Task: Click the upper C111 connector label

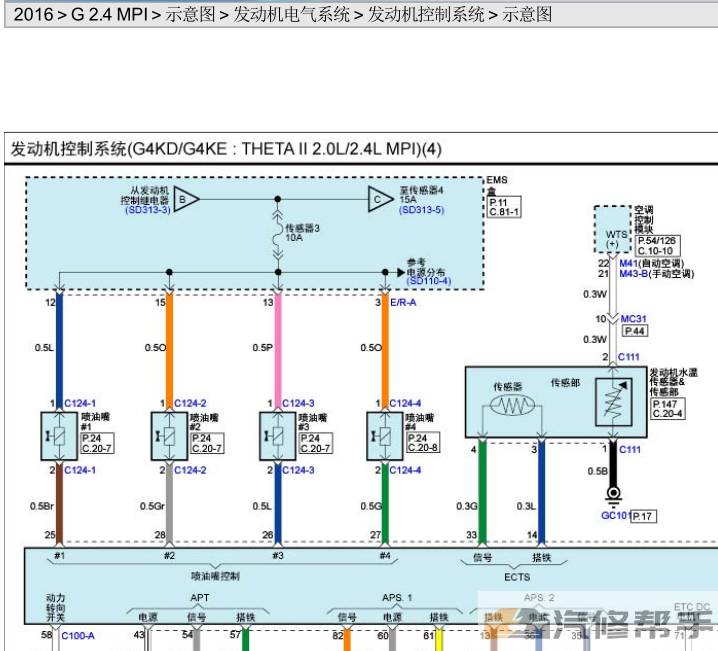Action: [629, 357]
